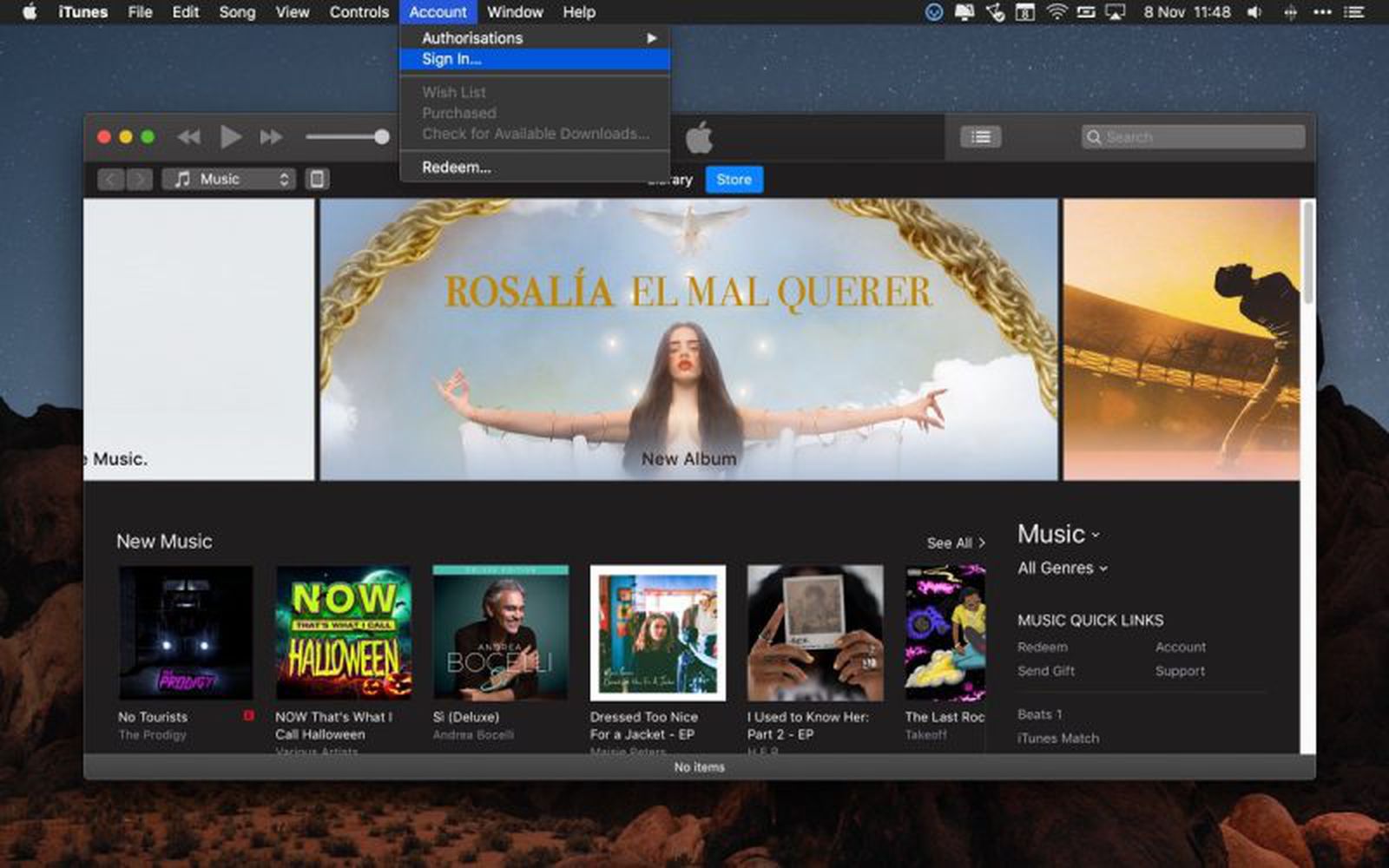Image resolution: width=1389 pixels, height=868 pixels.
Task: Open the Controls menu
Action: point(358,12)
